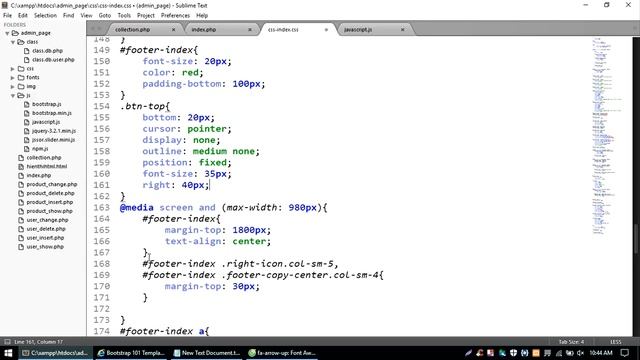The height and width of the screenshot is (360, 640).
Task: Collapse the js folder
Action: pos(13,96)
